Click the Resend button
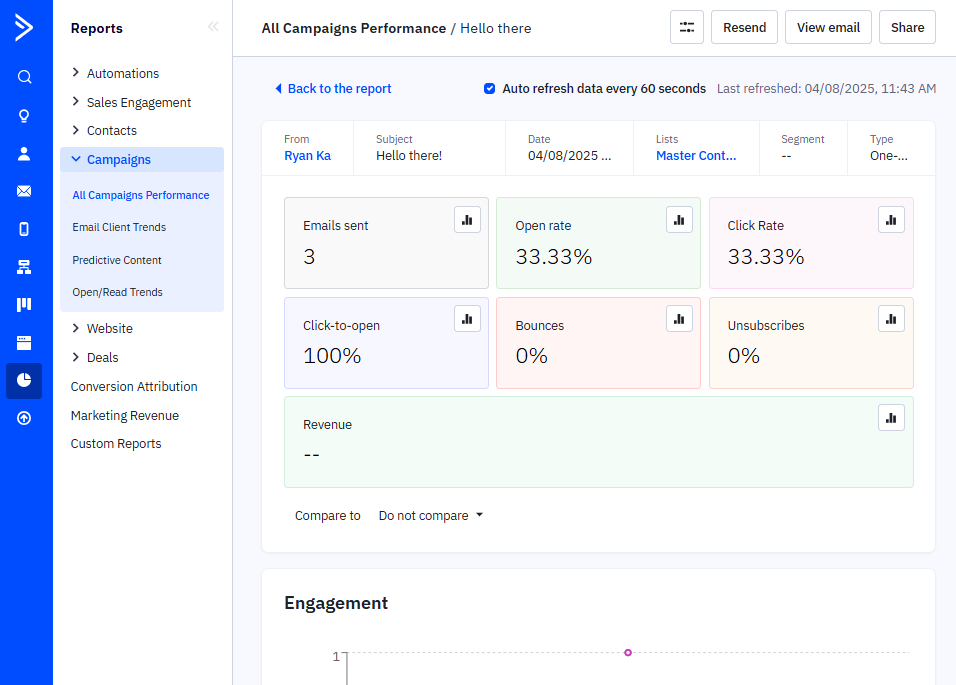Image resolution: width=956 pixels, height=685 pixels. (744, 28)
